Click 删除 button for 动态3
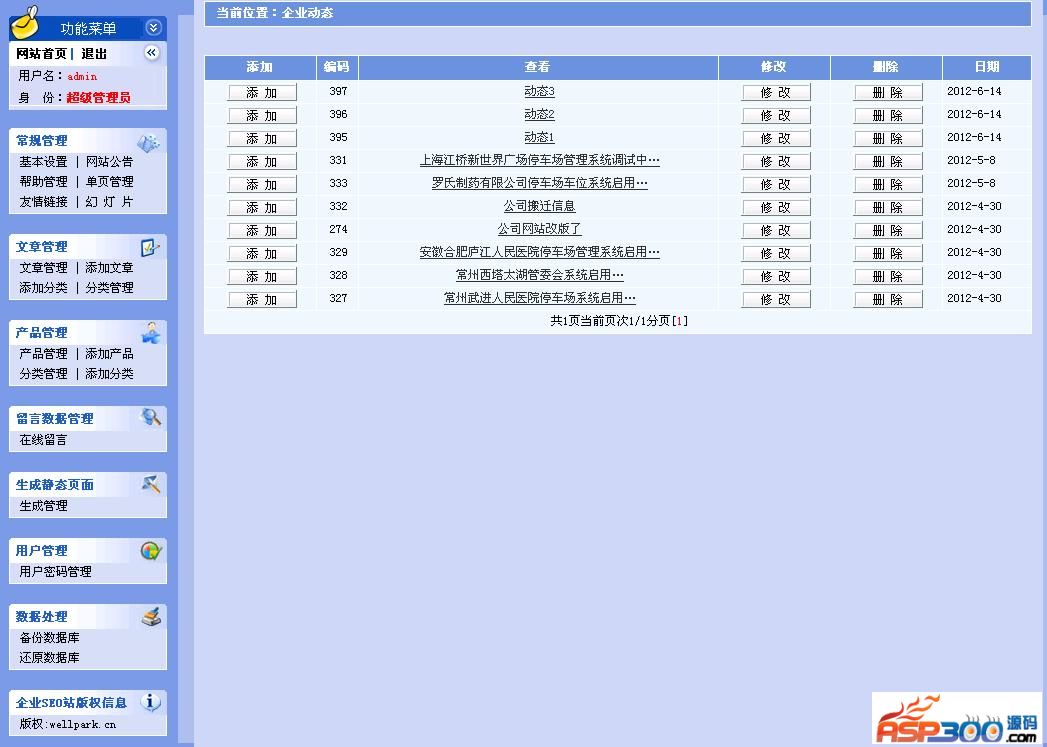This screenshot has width=1047, height=747. 888,93
